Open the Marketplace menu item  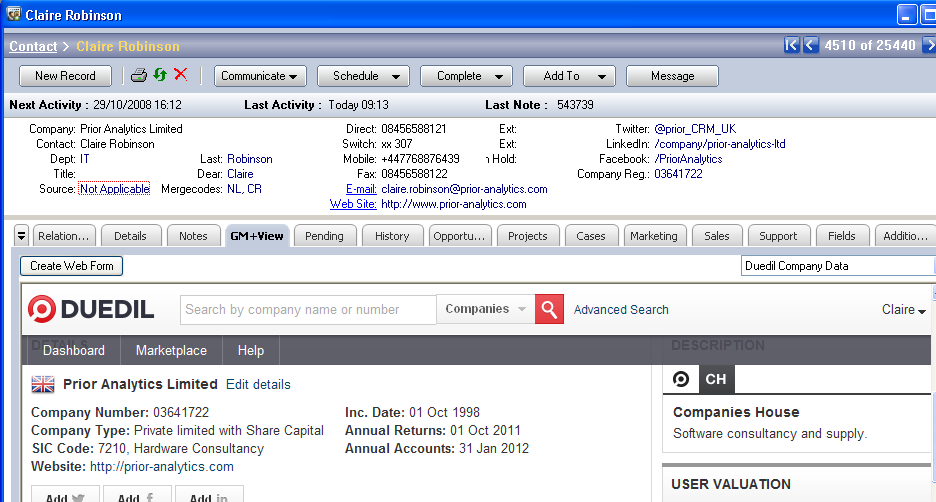point(171,350)
